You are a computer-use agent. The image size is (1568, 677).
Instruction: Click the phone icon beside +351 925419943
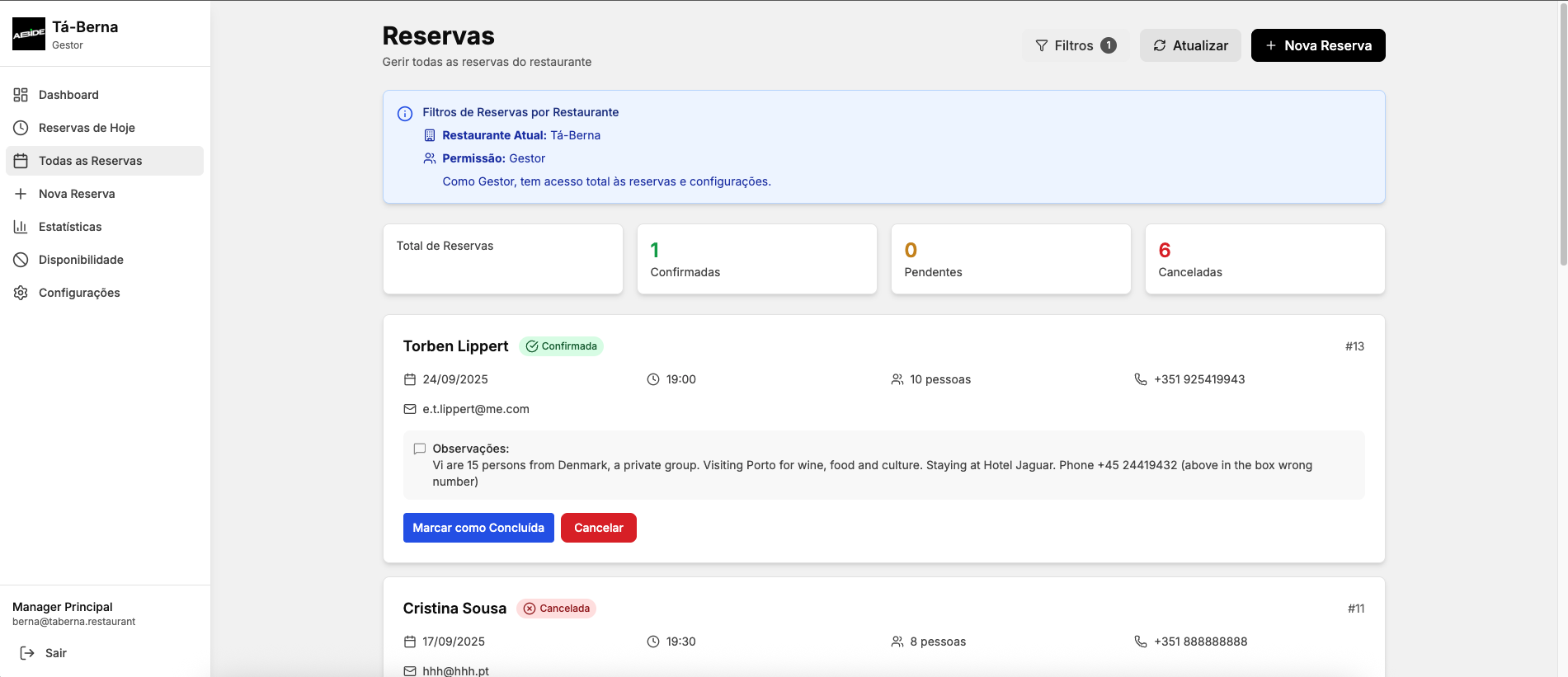click(1140, 379)
